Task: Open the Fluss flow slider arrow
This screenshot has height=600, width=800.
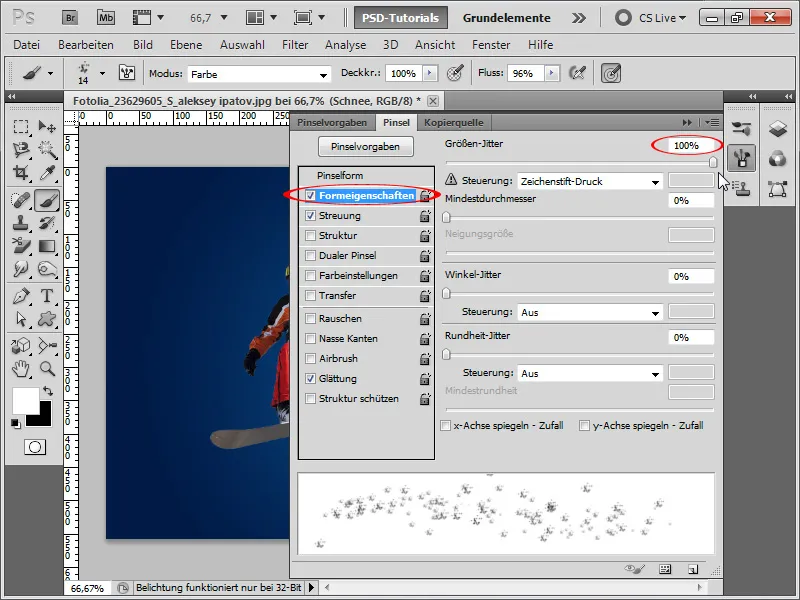Action: coord(552,73)
